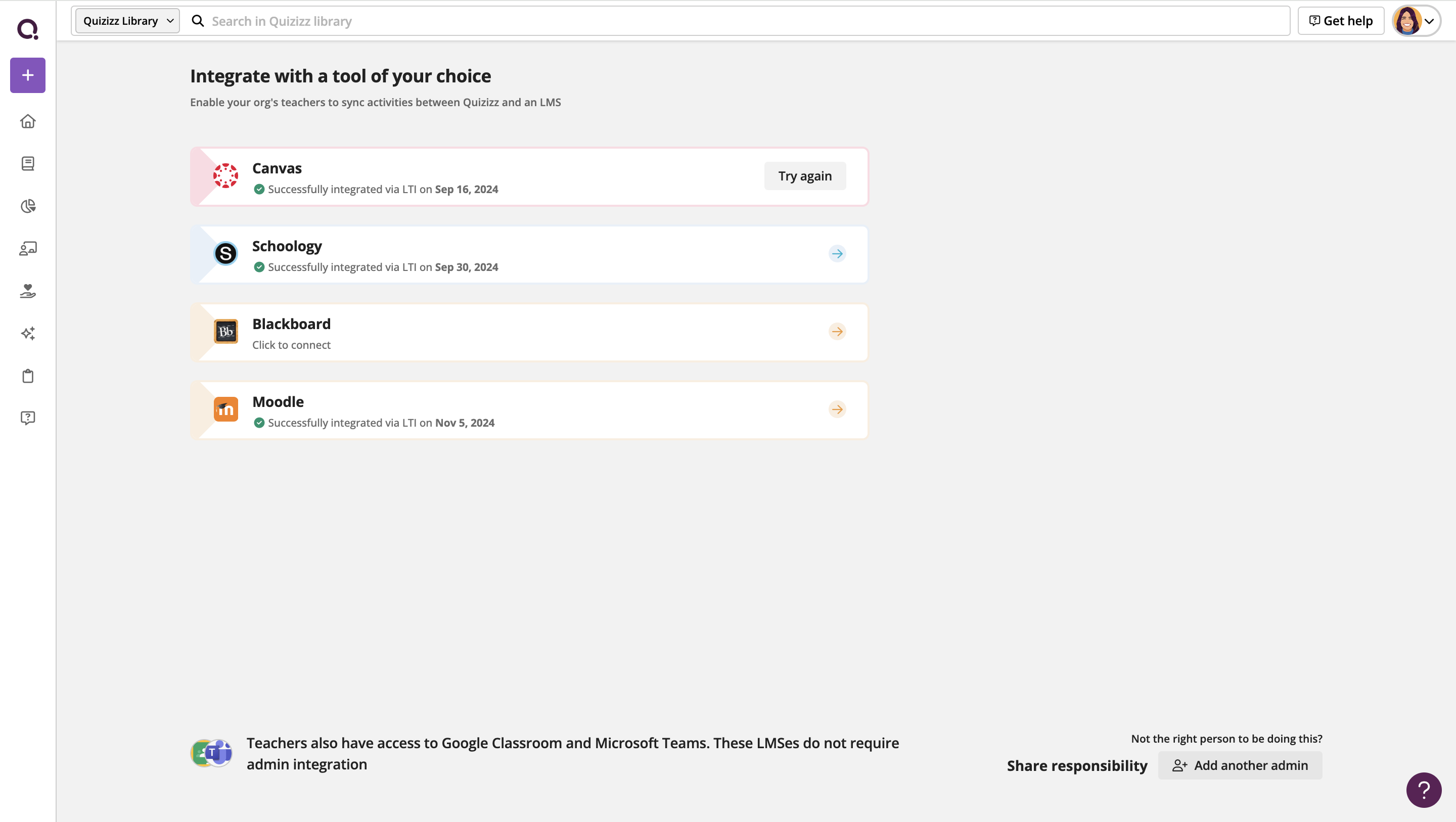Expand the Quizizz Library dropdown
Image resolution: width=1456 pixels, height=822 pixels.
click(128, 21)
